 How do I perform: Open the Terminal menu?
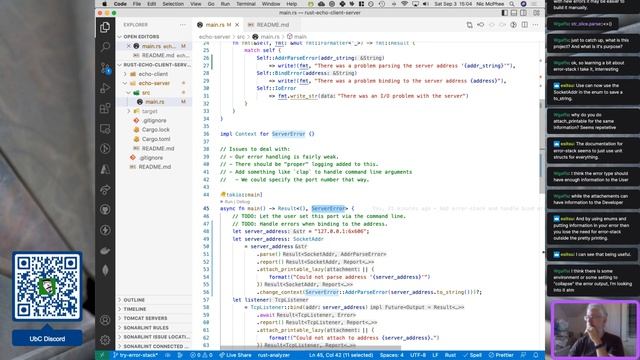[x=246, y=4]
